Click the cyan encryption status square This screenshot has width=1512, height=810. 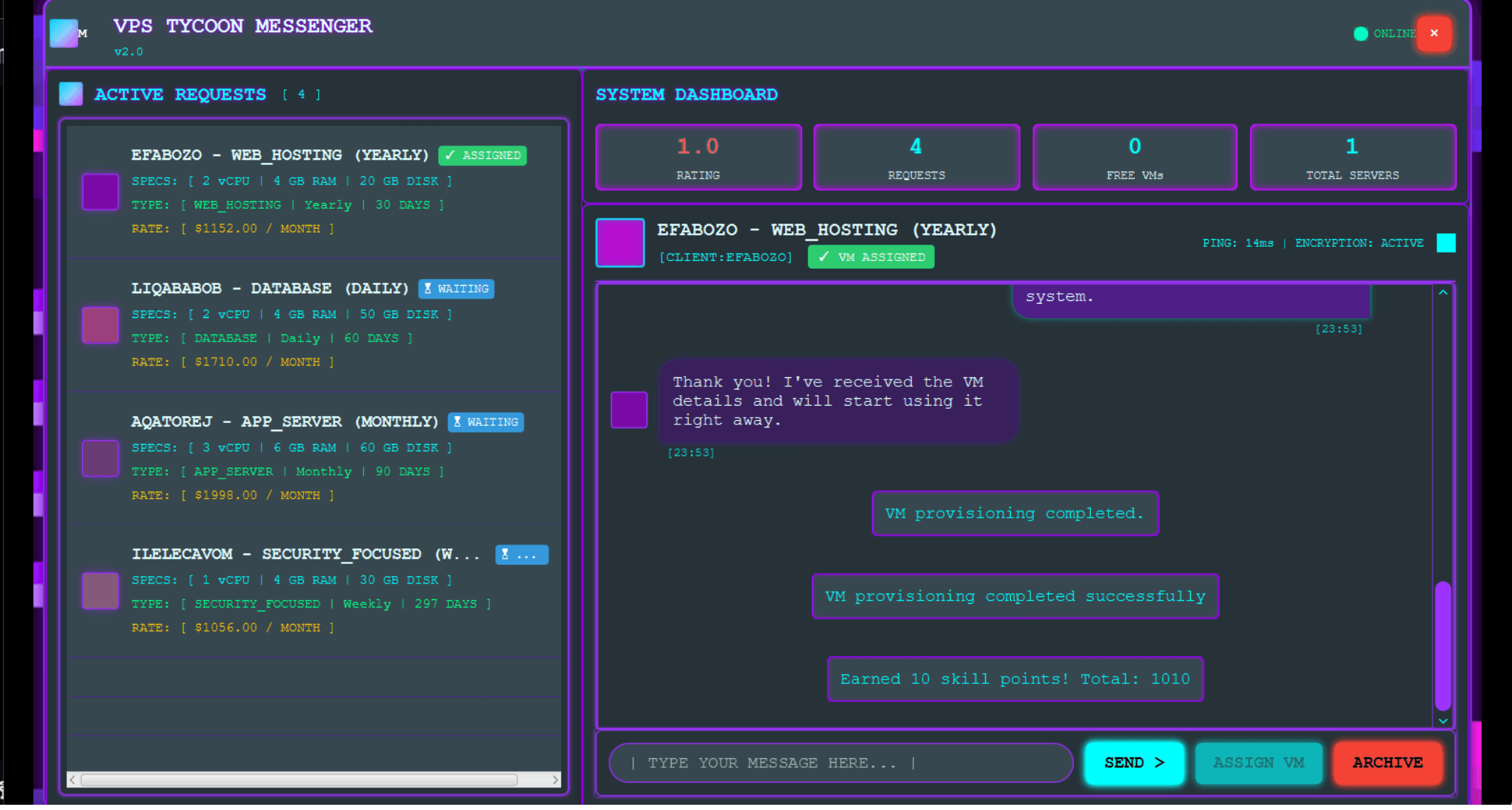coord(1445,243)
